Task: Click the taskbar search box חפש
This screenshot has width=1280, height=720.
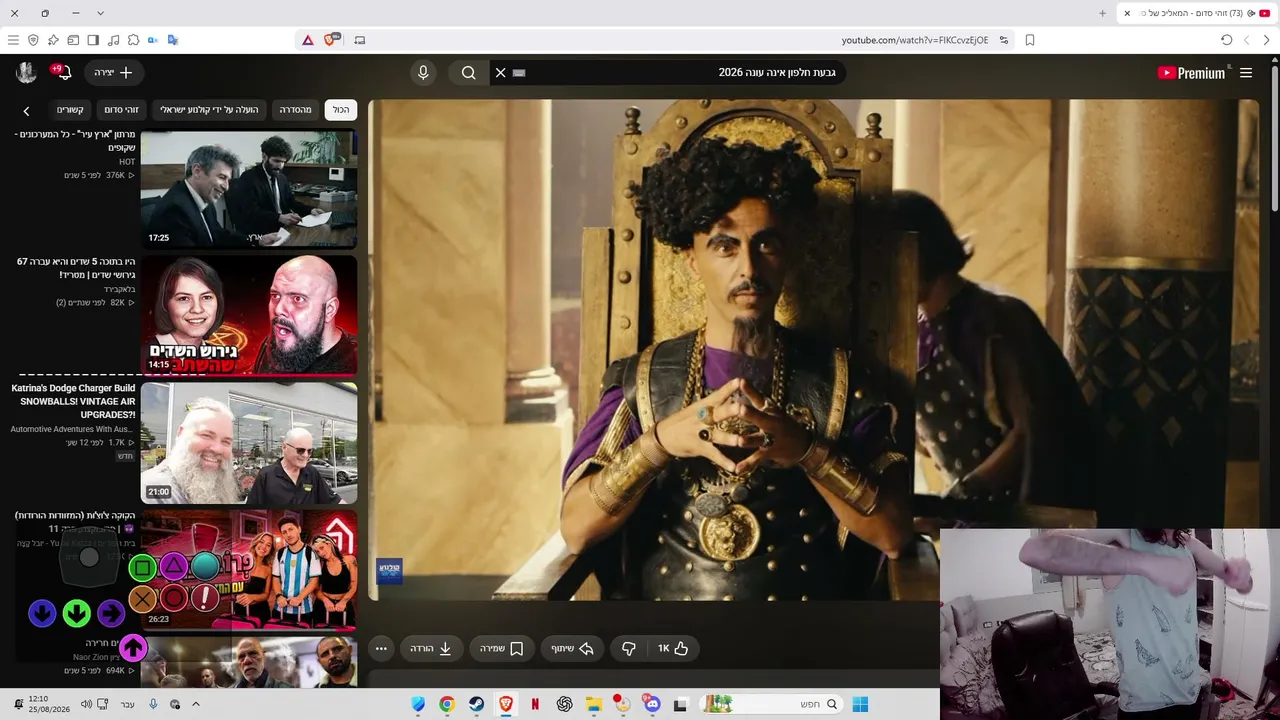Action: click(770, 704)
